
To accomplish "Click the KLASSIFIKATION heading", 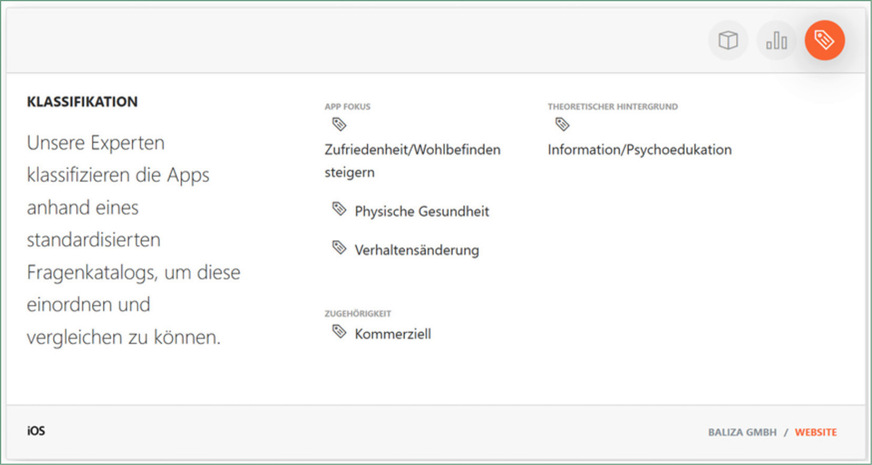I will click(82, 102).
